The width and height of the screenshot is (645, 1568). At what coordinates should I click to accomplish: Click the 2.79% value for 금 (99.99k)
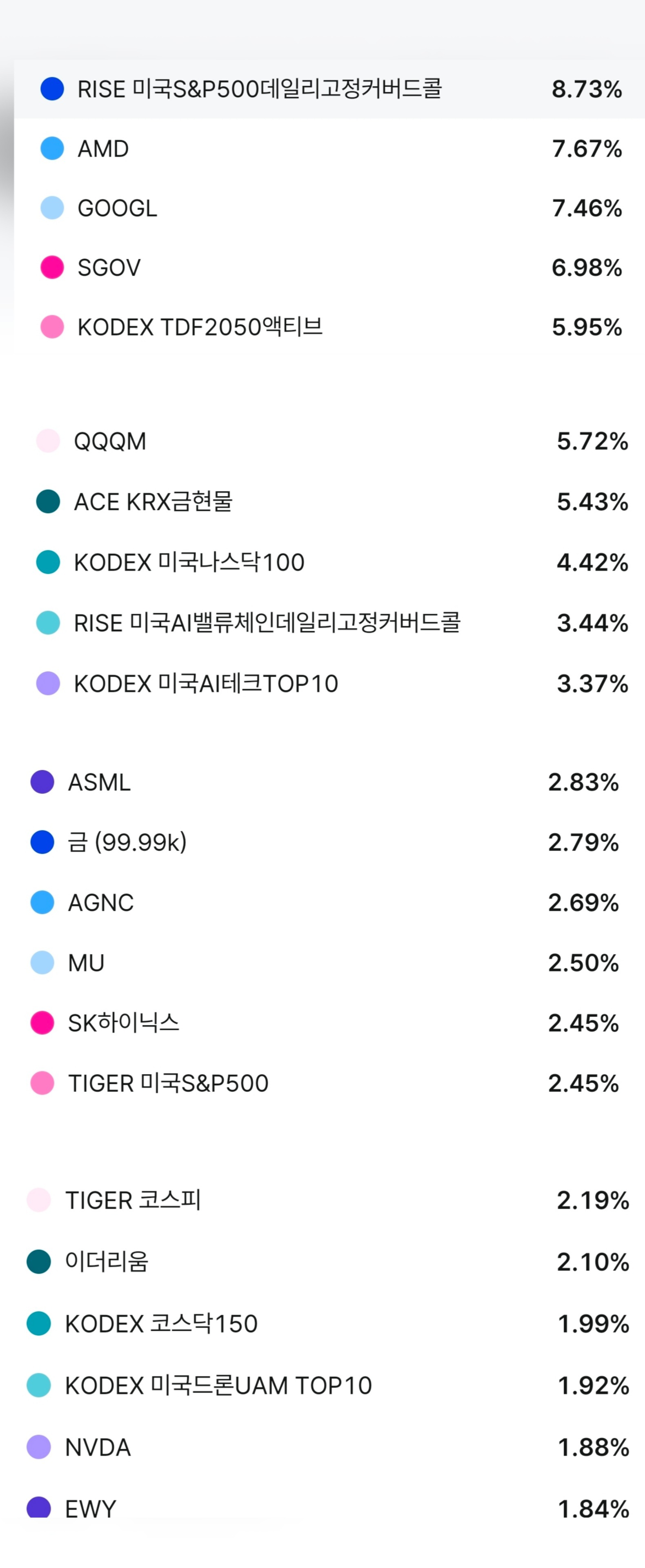[583, 842]
